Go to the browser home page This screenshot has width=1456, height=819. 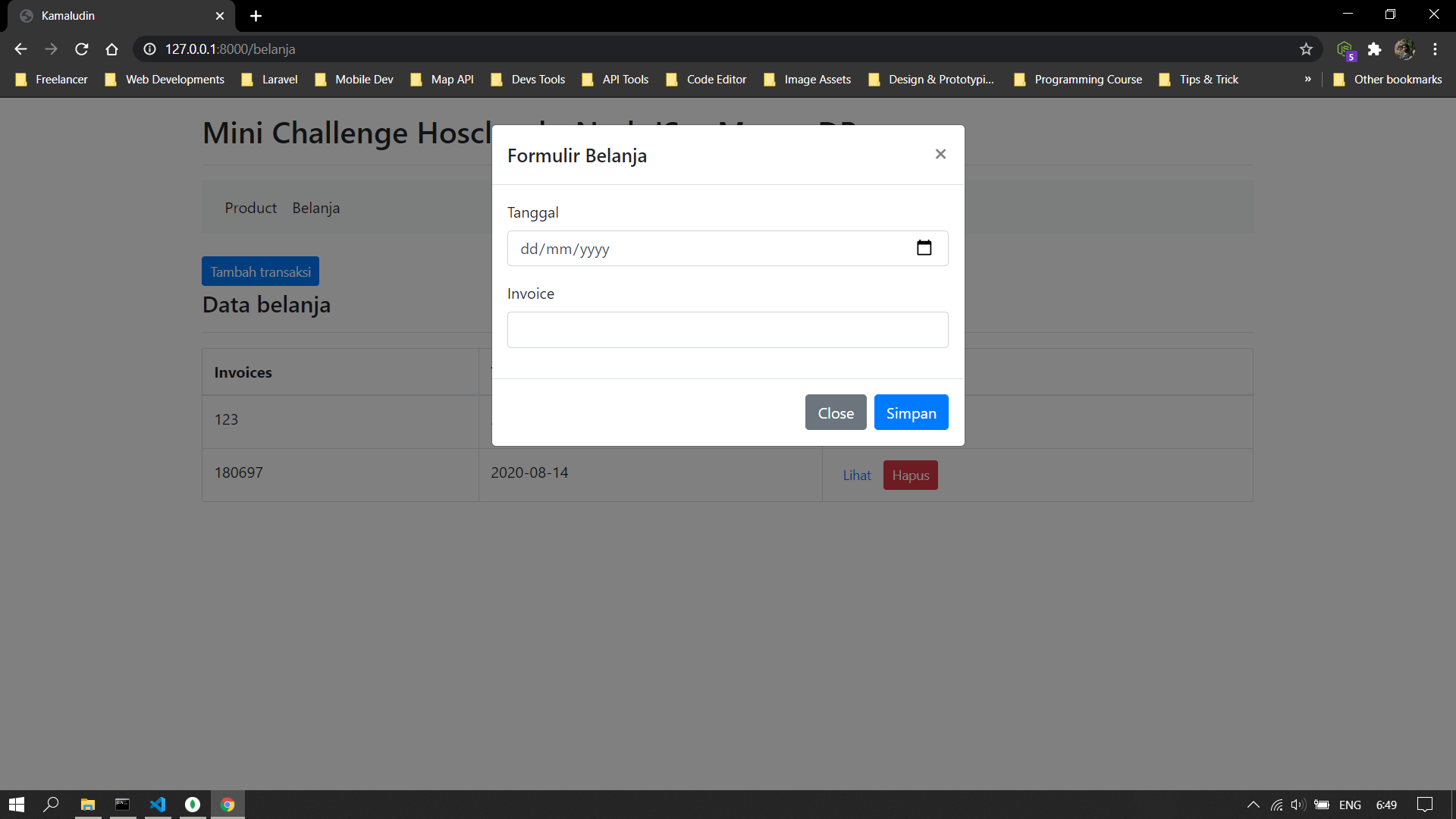(112, 49)
